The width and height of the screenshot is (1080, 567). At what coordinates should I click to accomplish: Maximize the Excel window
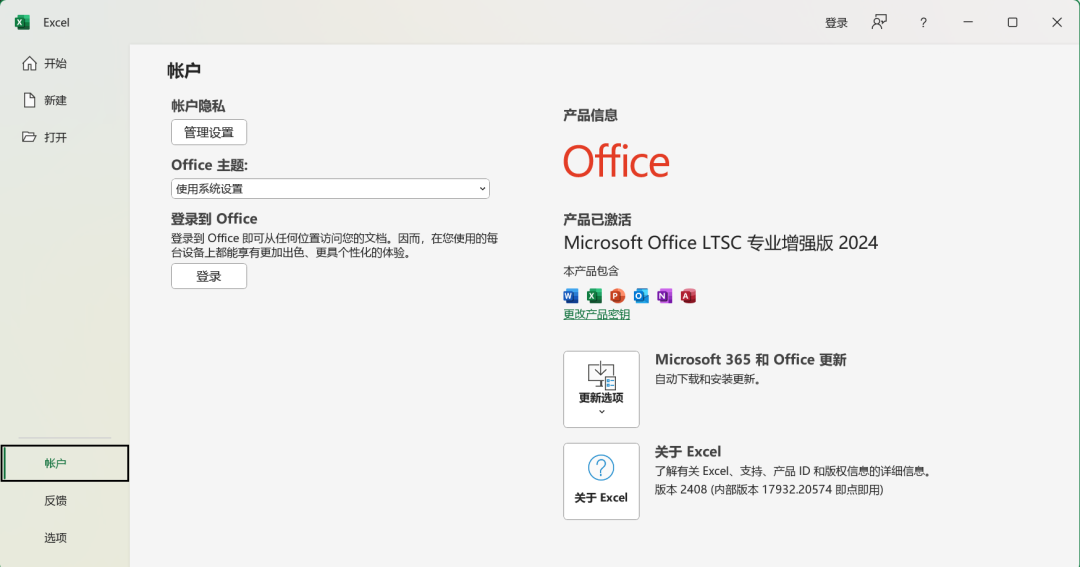pos(1012,22)
